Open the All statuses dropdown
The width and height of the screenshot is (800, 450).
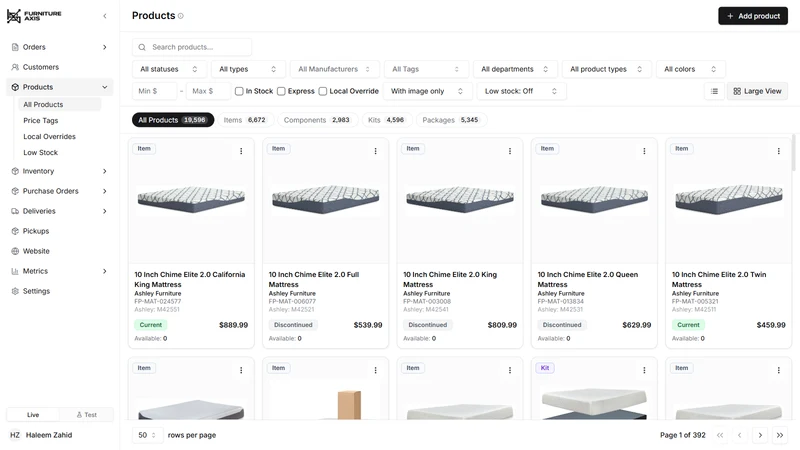pyautogui.click(x=169, y=69)
